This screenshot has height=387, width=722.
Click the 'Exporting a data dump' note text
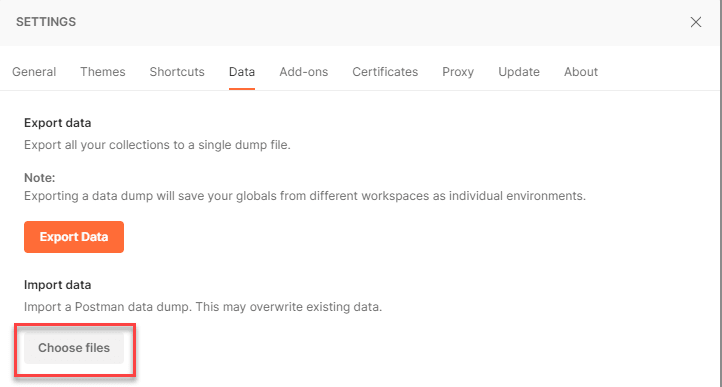(x=305, y=196)
